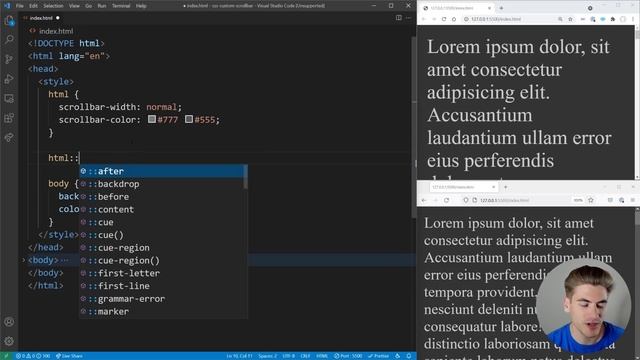Open #777 color picker swatch
The height and width of the screenshot is (360, 640).
click(152, 119)
